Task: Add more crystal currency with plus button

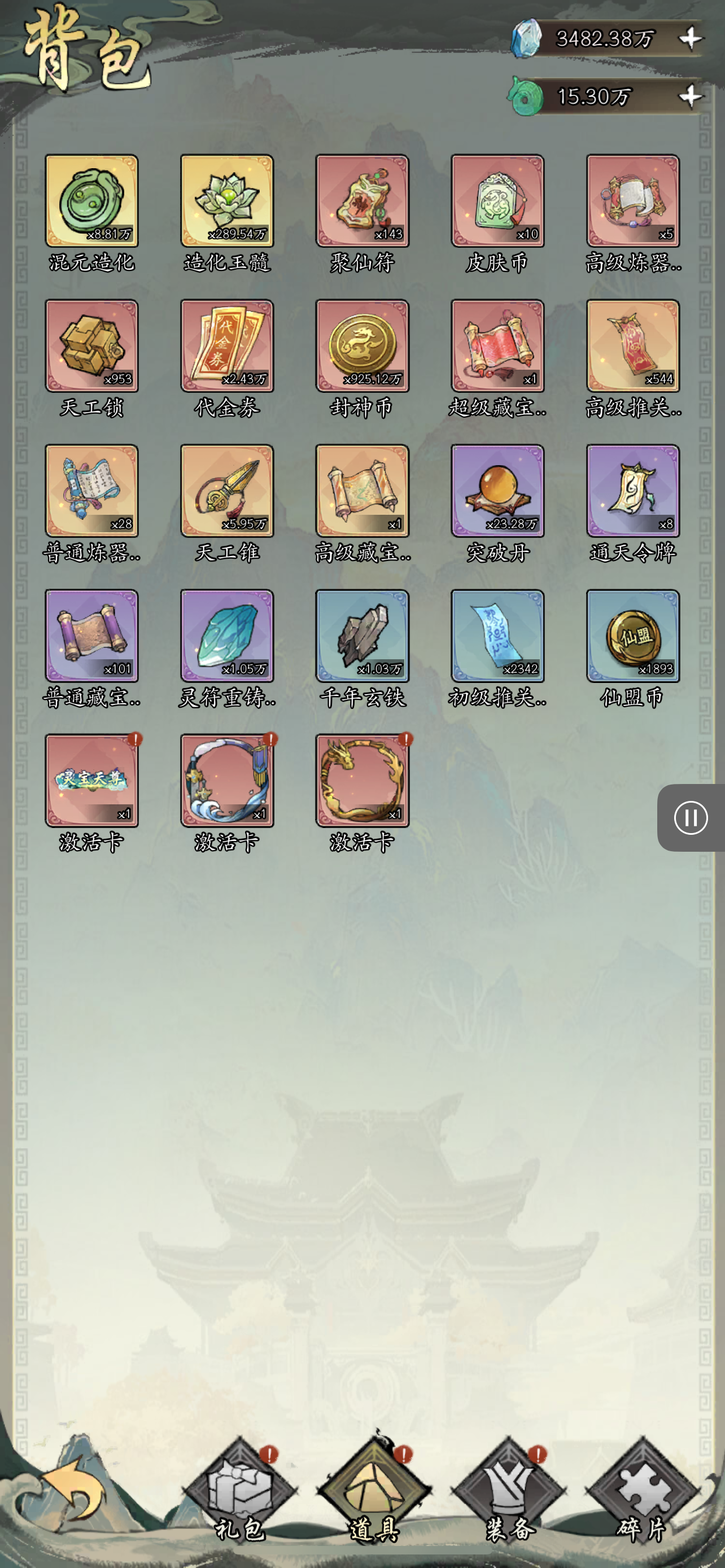Action: pyautogui.click(x=691, y=38)
